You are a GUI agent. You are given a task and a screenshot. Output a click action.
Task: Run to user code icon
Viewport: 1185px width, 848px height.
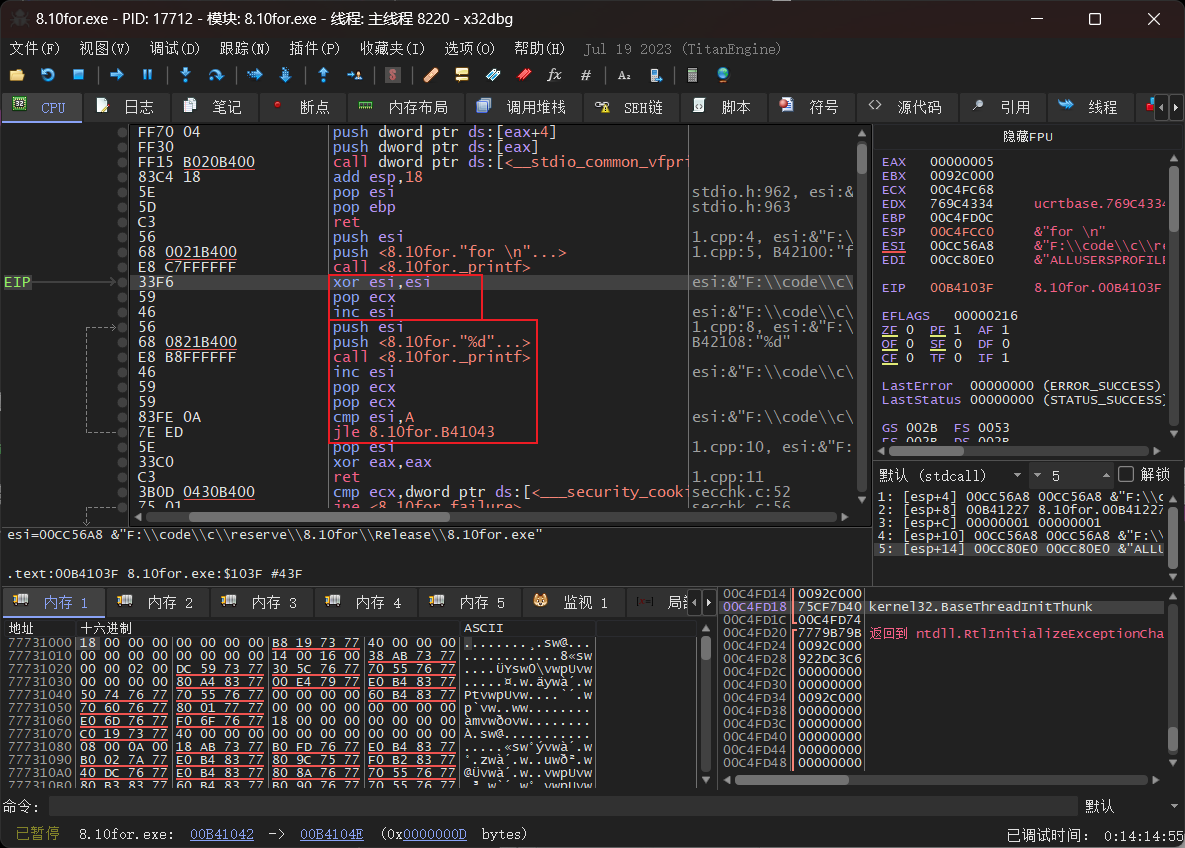tap(354, 75)
